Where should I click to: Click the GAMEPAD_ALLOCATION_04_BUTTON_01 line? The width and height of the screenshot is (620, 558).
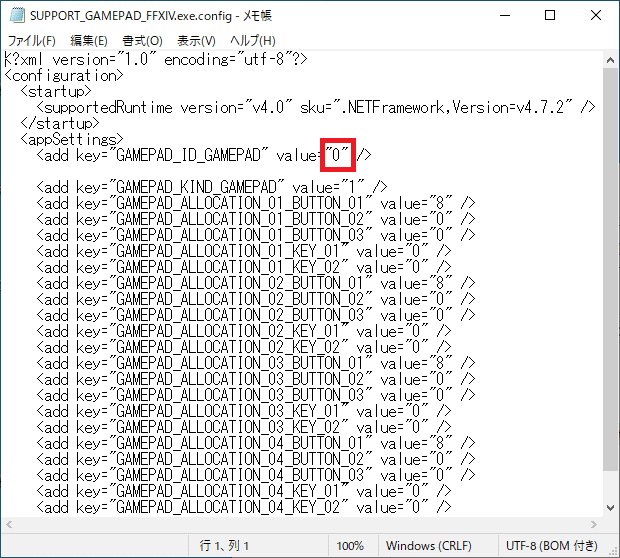[x=255, y=443]
